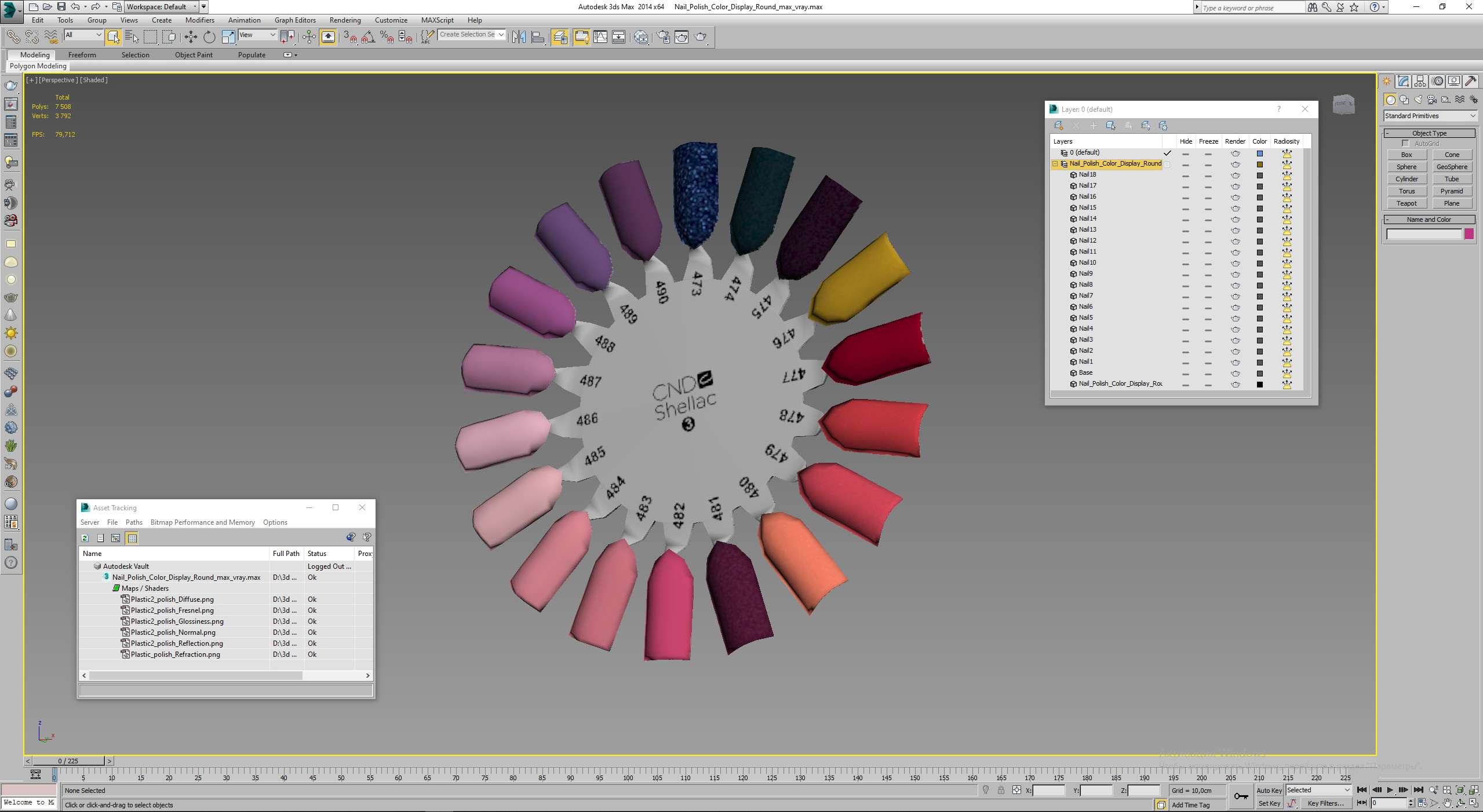Toggle Freeze for Nail10 layer row

1208,263
